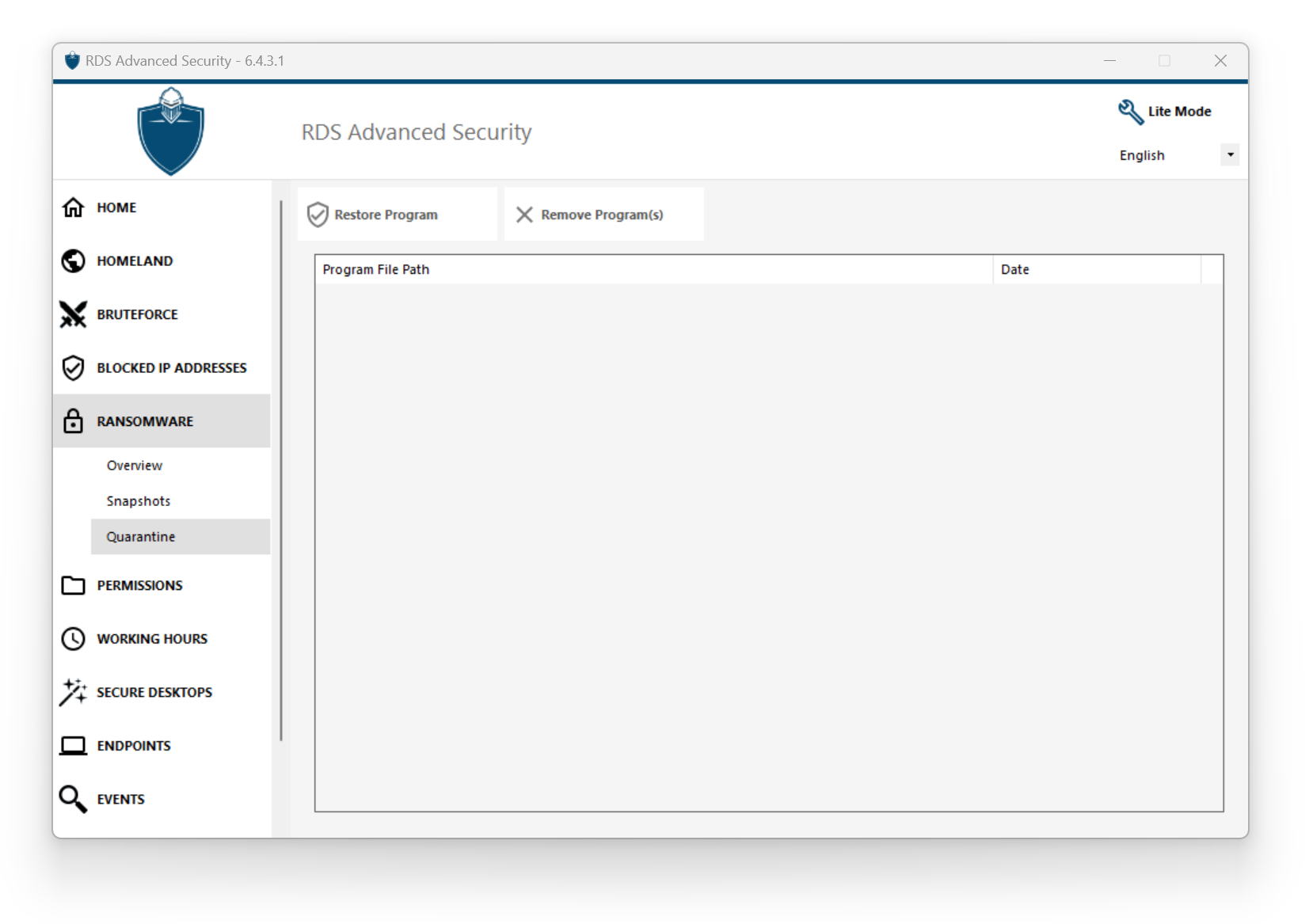Click the Home house icon

click(73, 207)
